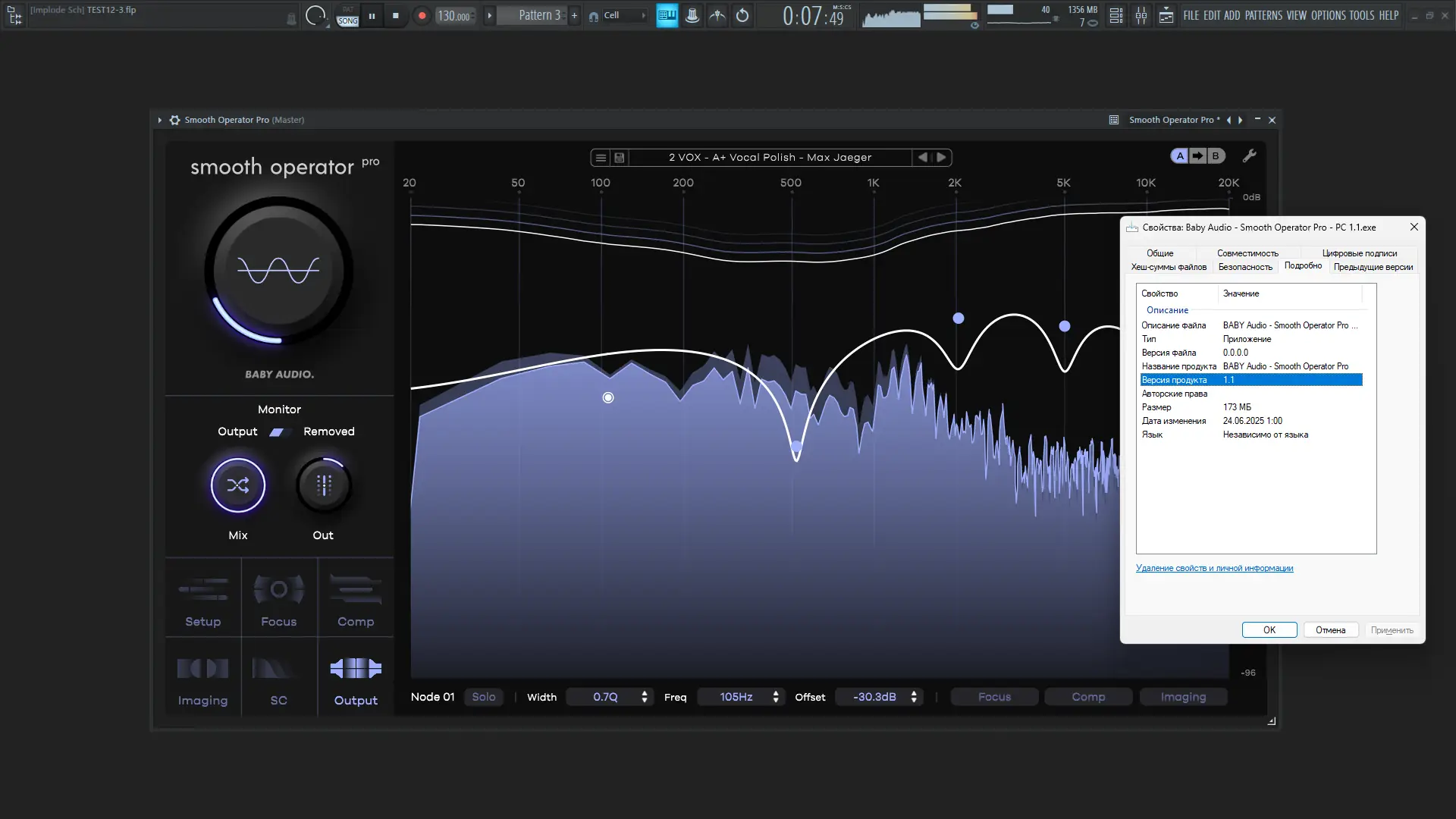Click the save preset disk icon
The height and width of the screenshot is (819, 1456).
pos(620,158)
